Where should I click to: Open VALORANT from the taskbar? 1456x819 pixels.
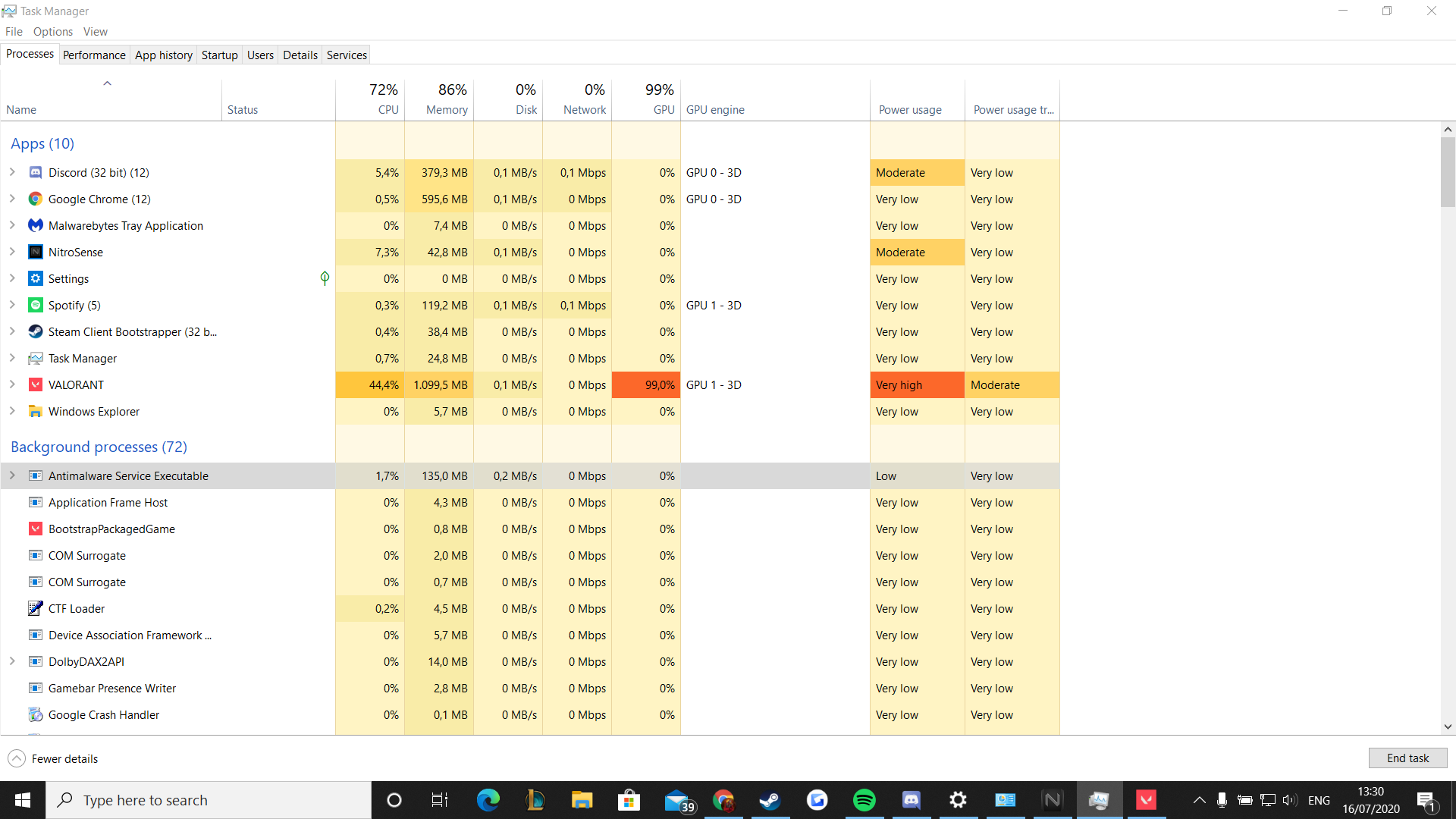pyautogui.click(x=1146, y=800)
